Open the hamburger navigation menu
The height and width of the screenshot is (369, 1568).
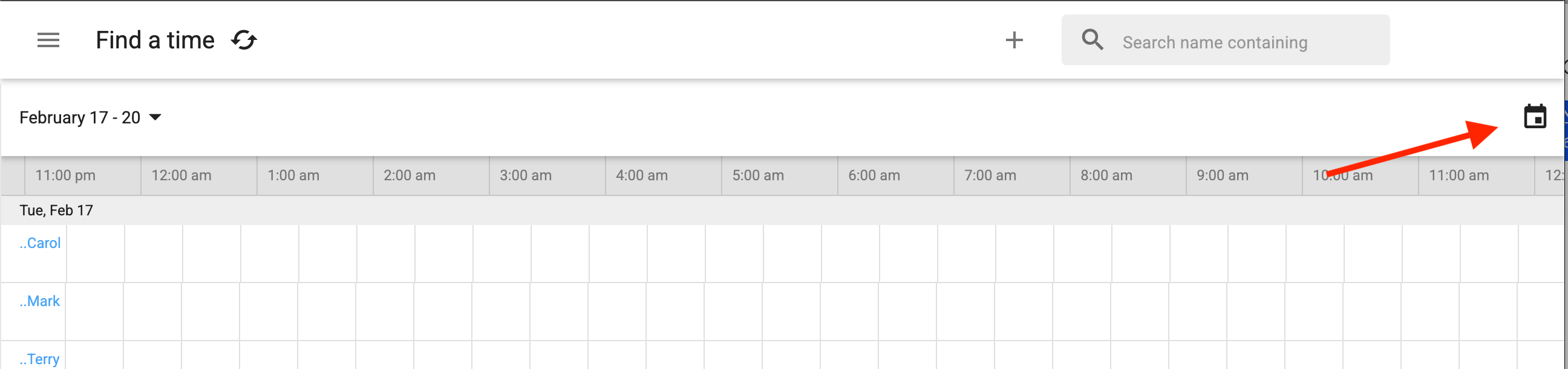pos(48,40)
